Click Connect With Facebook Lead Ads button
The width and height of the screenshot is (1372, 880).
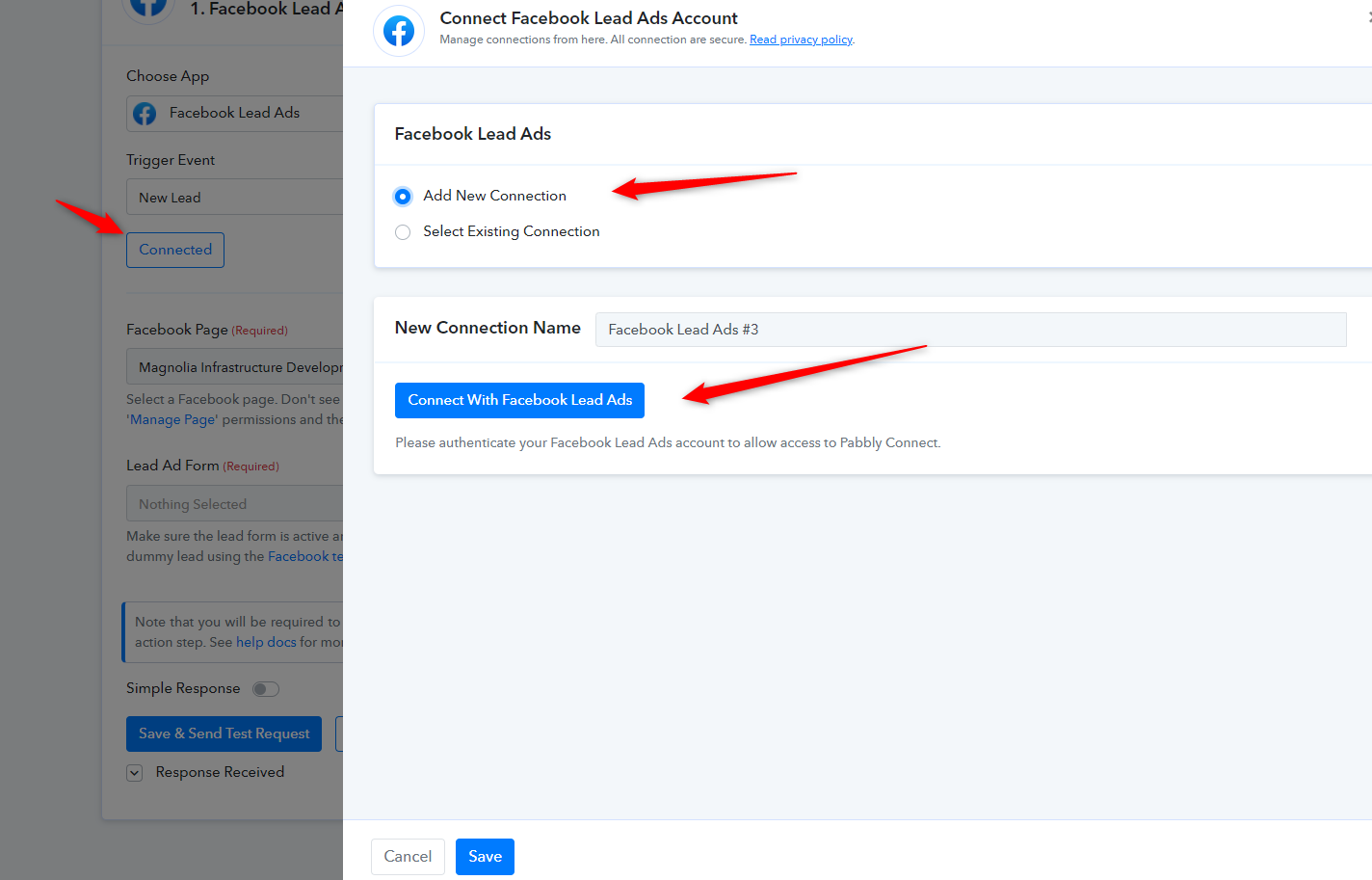click(x=520, y=401)
